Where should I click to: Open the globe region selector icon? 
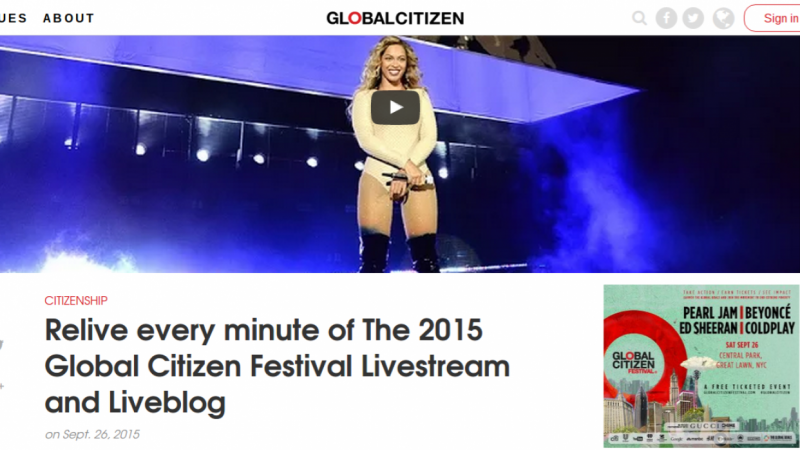(x=723, y=18)
